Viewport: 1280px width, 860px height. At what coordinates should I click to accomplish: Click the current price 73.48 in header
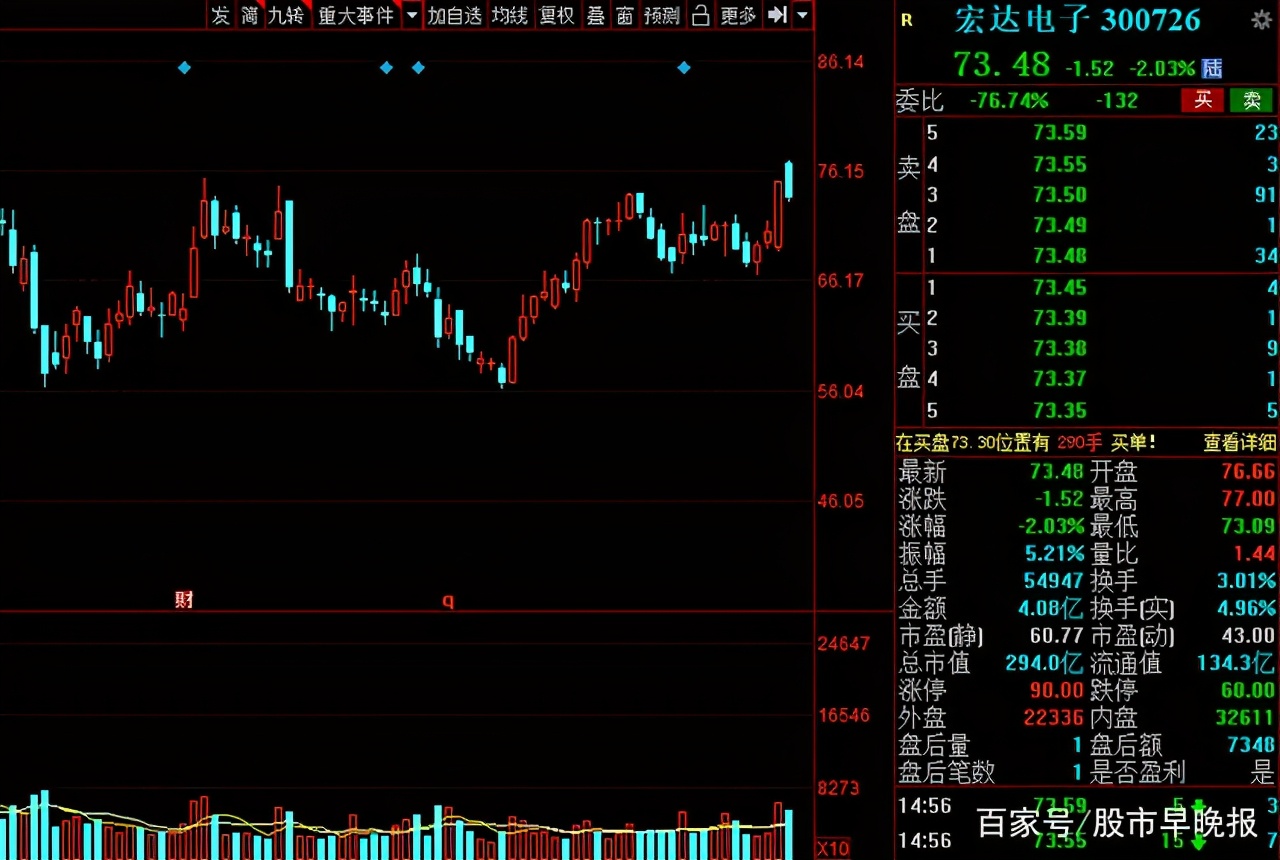tap(1001, 65)
